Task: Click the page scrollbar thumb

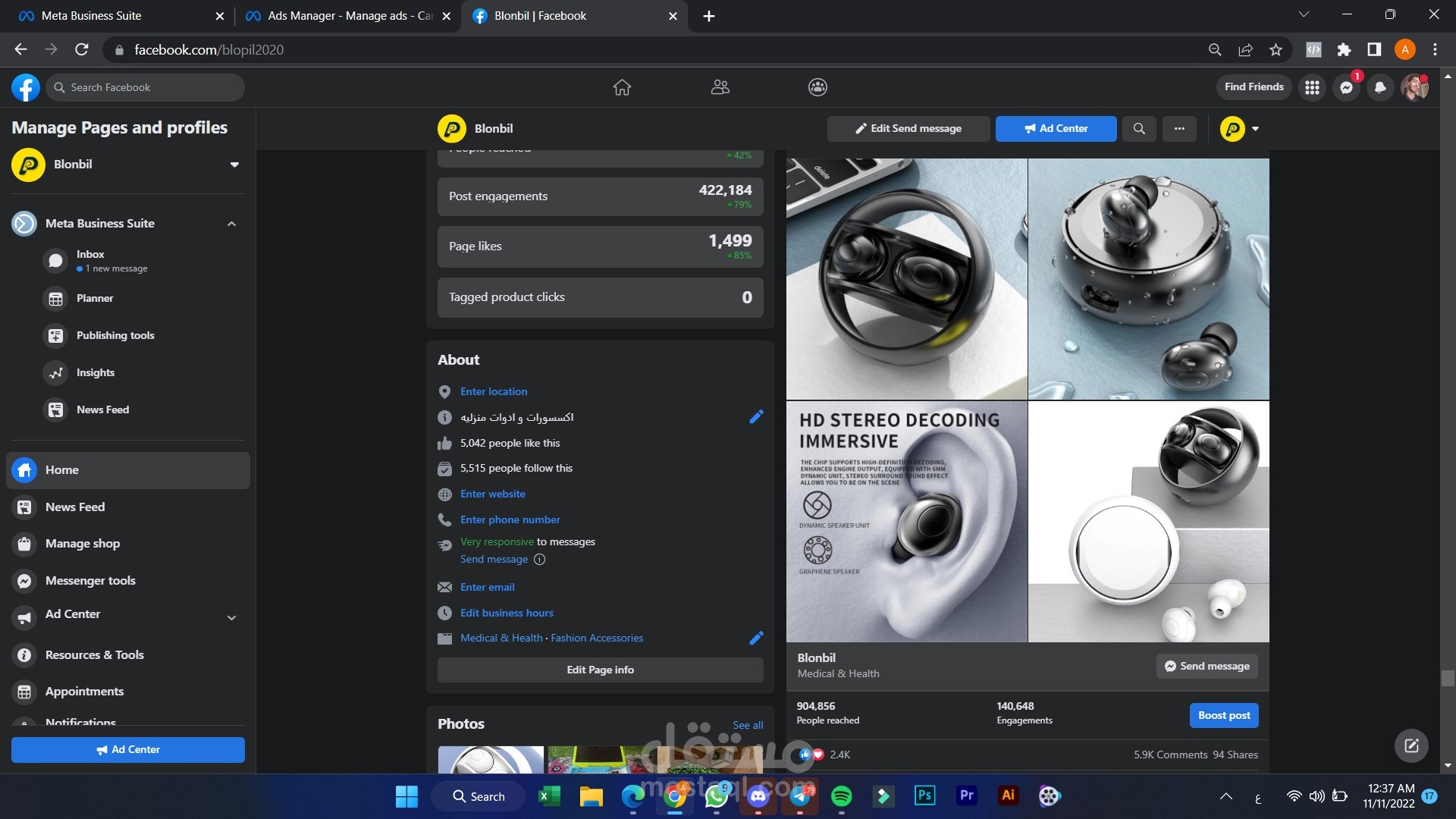Action: pos(1448,678)
